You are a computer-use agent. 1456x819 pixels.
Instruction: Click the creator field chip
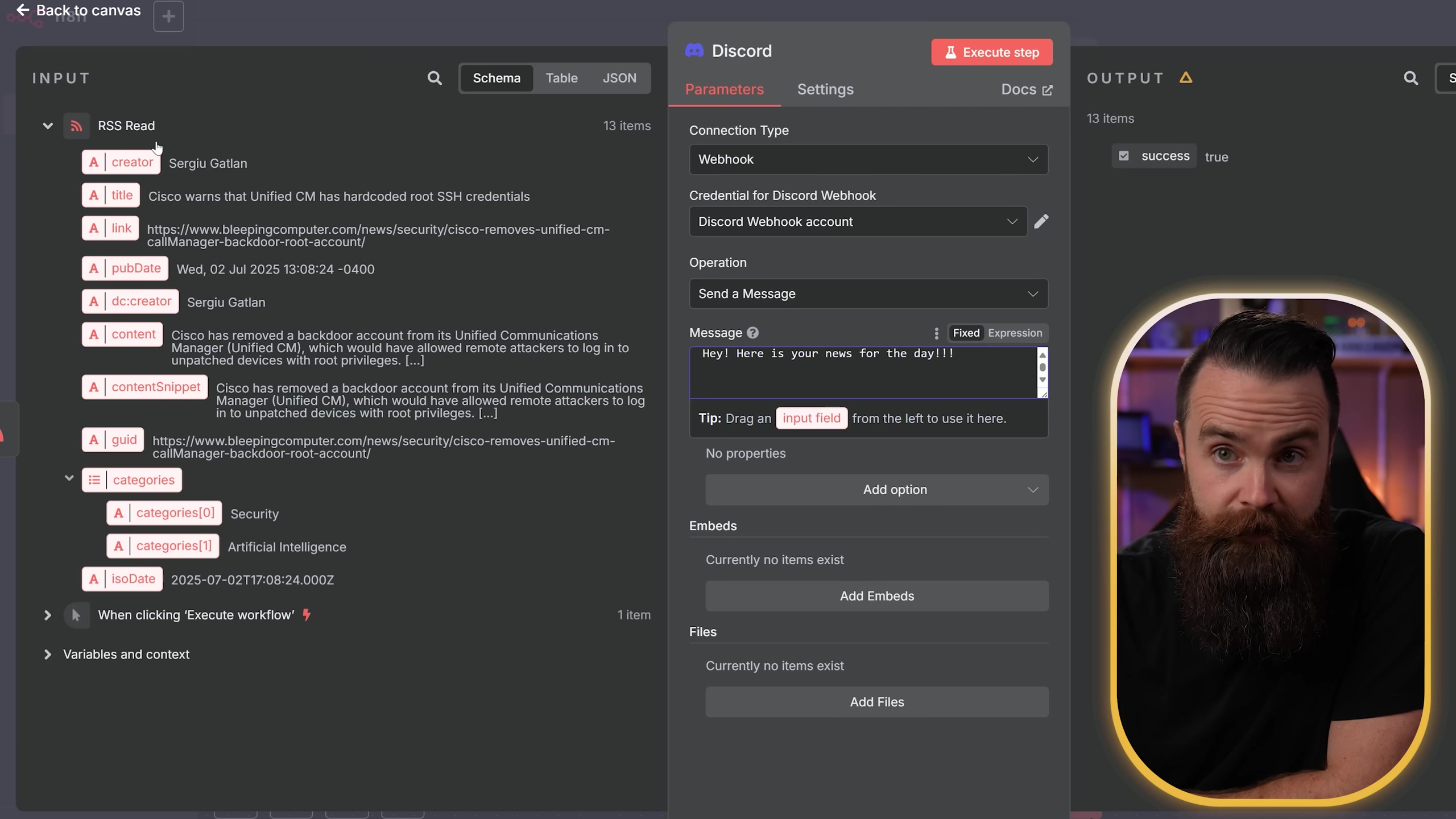(121, 162)
